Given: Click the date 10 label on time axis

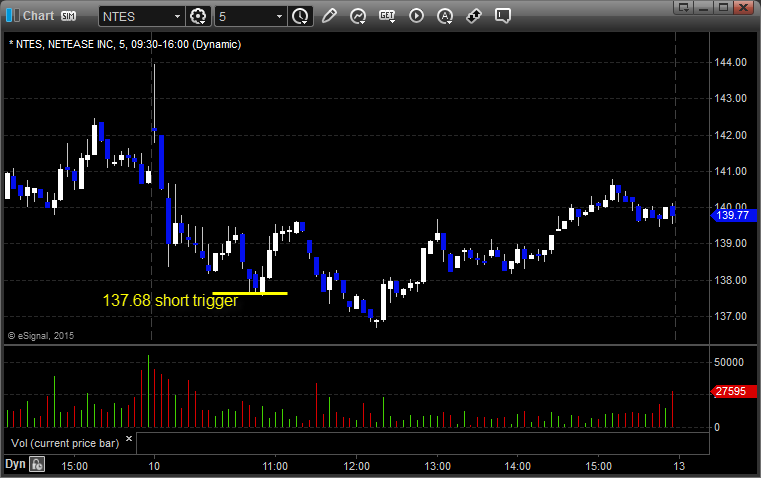Looking at the screenshot, I should coord(154,466).
